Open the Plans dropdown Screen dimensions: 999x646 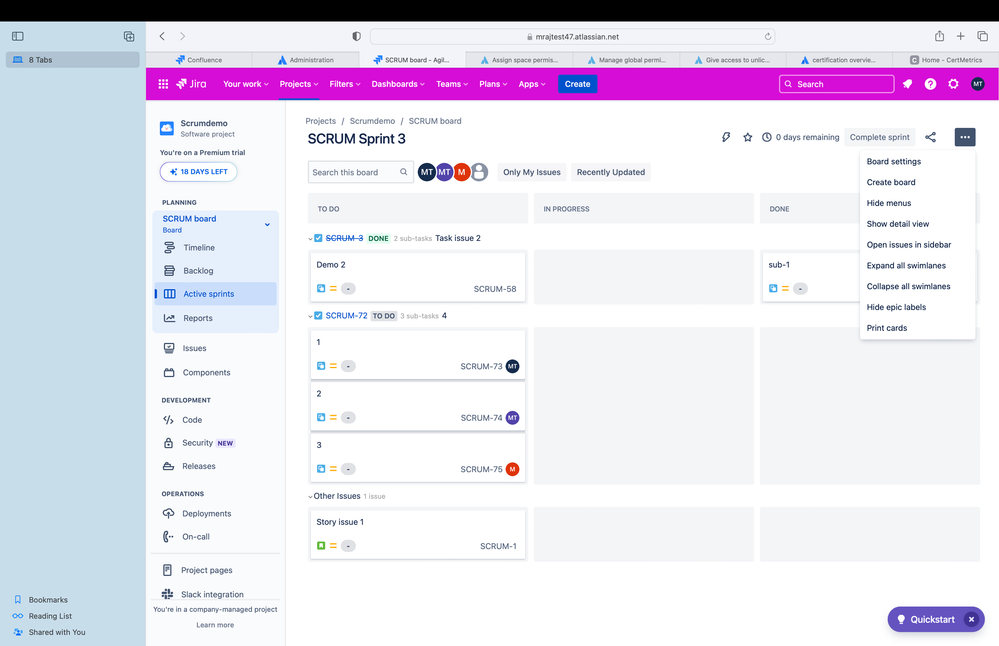coord(493,84)
